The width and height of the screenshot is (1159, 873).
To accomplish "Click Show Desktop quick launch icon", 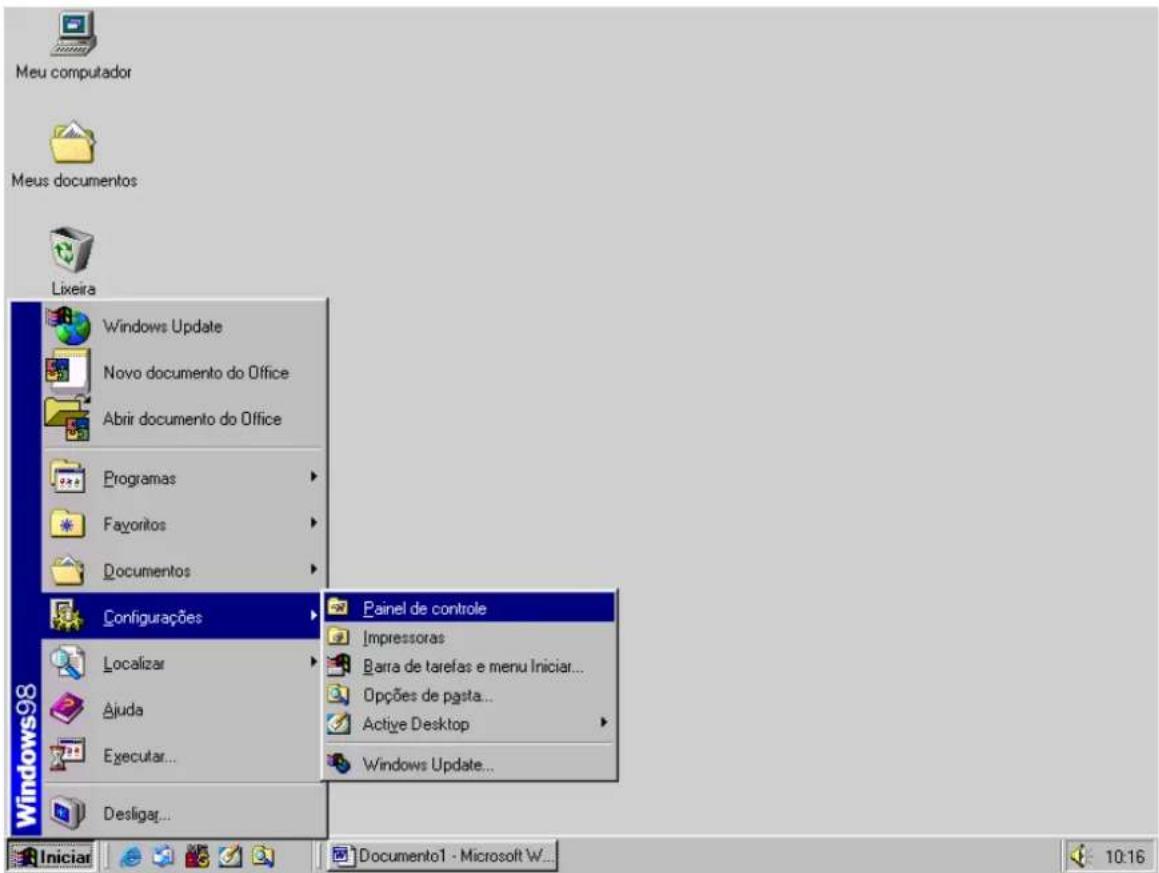I will [230, 857].
